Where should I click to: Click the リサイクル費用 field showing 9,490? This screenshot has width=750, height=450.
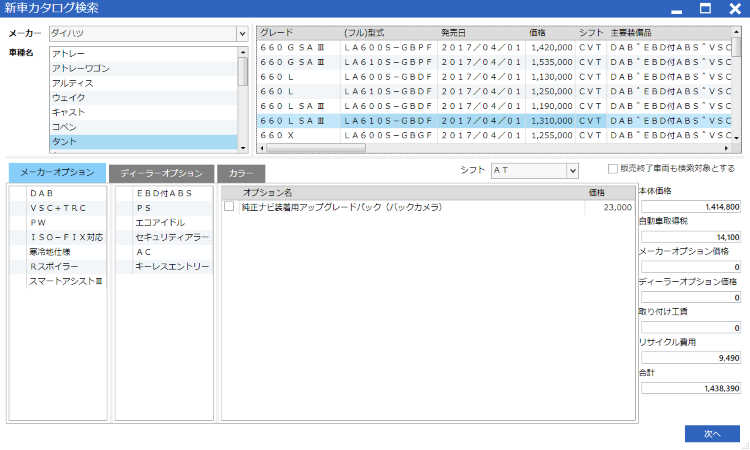pyautogui.click(x=691, y=358)
